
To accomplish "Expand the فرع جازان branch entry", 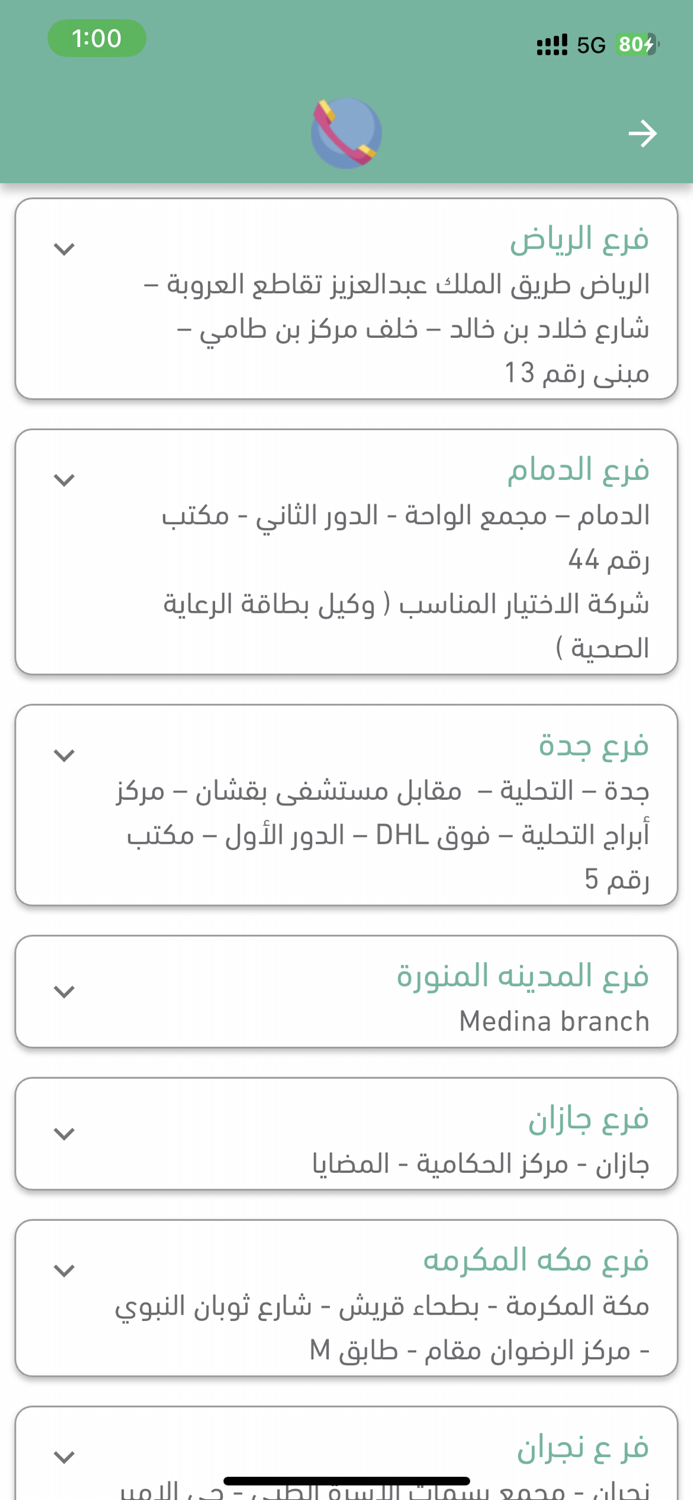I will pos(64,1133).
